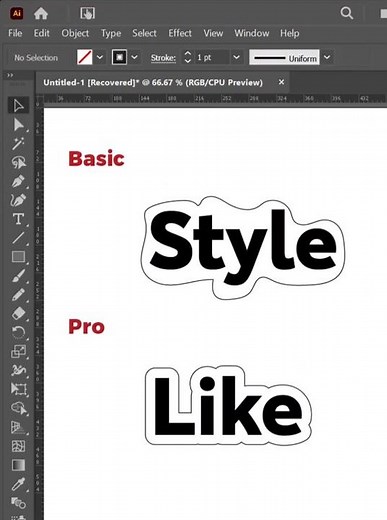
Task: Open the Effect menu
Action: pyautogui.click(x=180, y=33)
